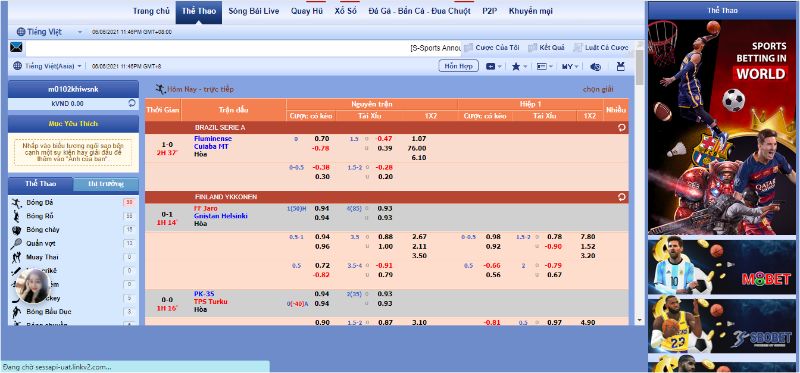Go to Trang chủ menu
The image size is (800, 373).
[151, 11]
